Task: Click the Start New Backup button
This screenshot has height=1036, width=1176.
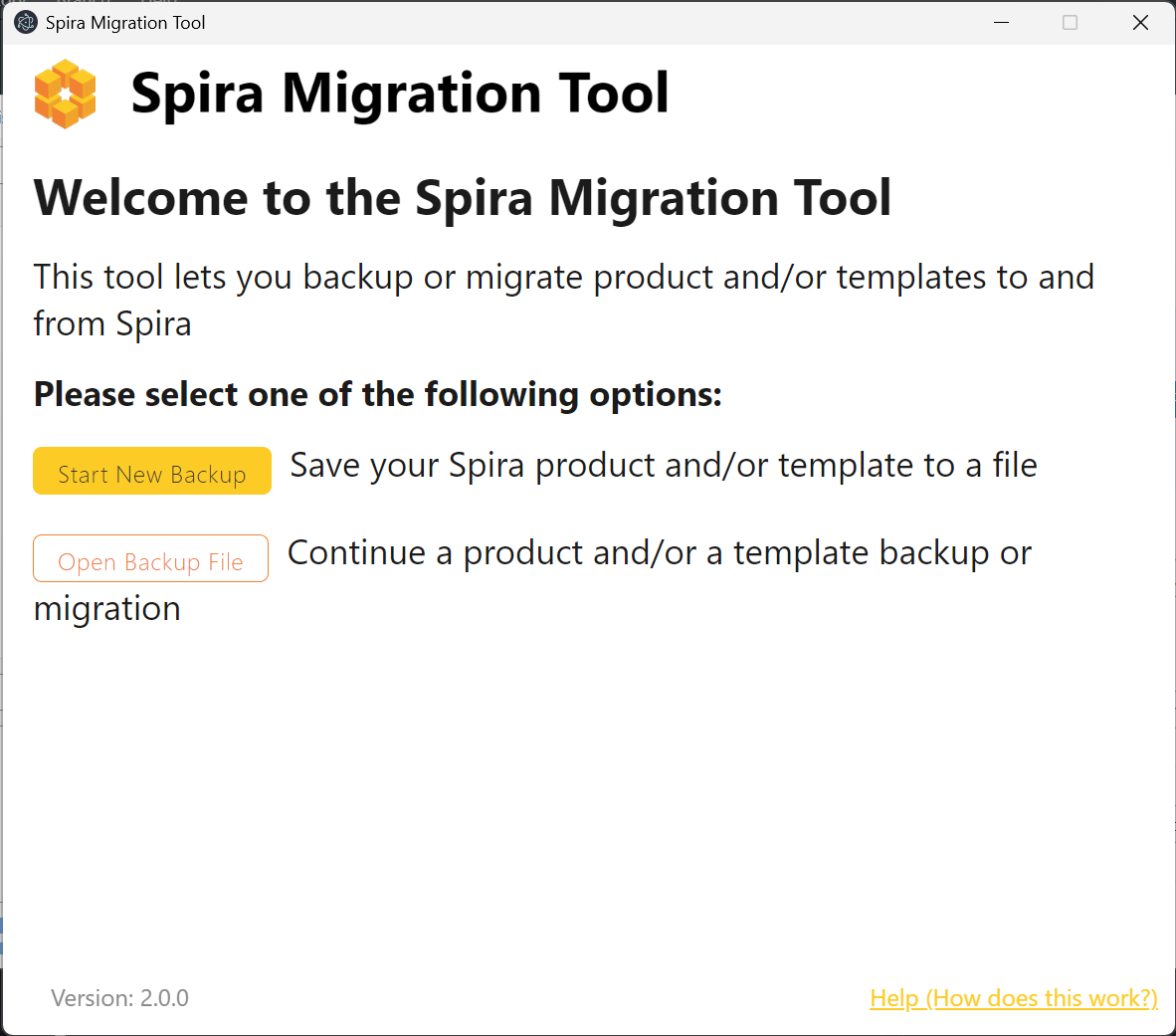Action: 151,471
